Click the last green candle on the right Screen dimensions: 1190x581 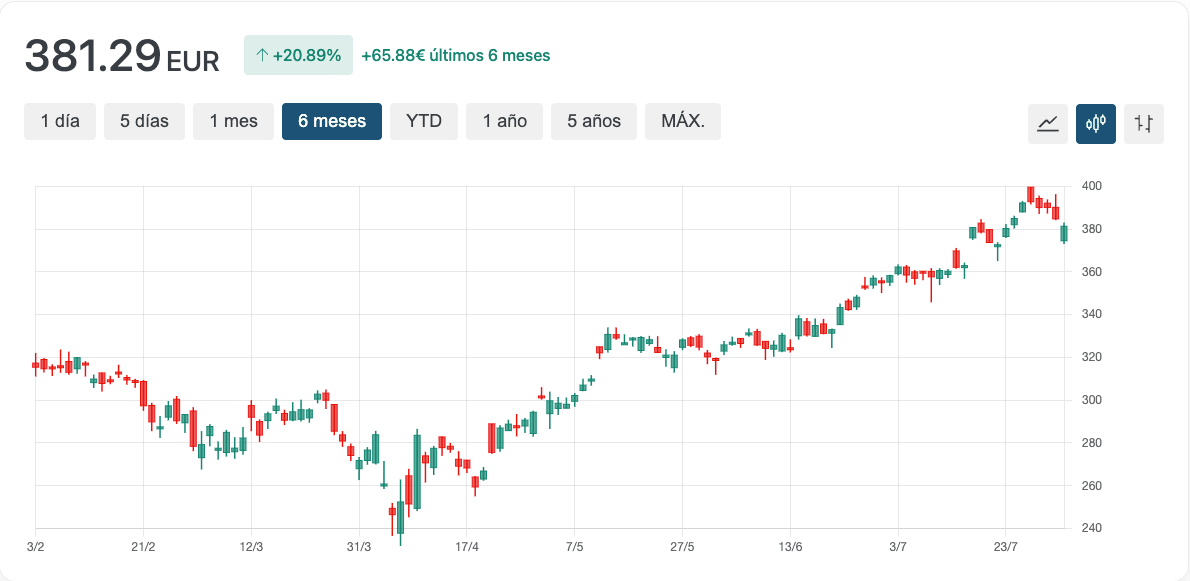[x=1064, y=233]
